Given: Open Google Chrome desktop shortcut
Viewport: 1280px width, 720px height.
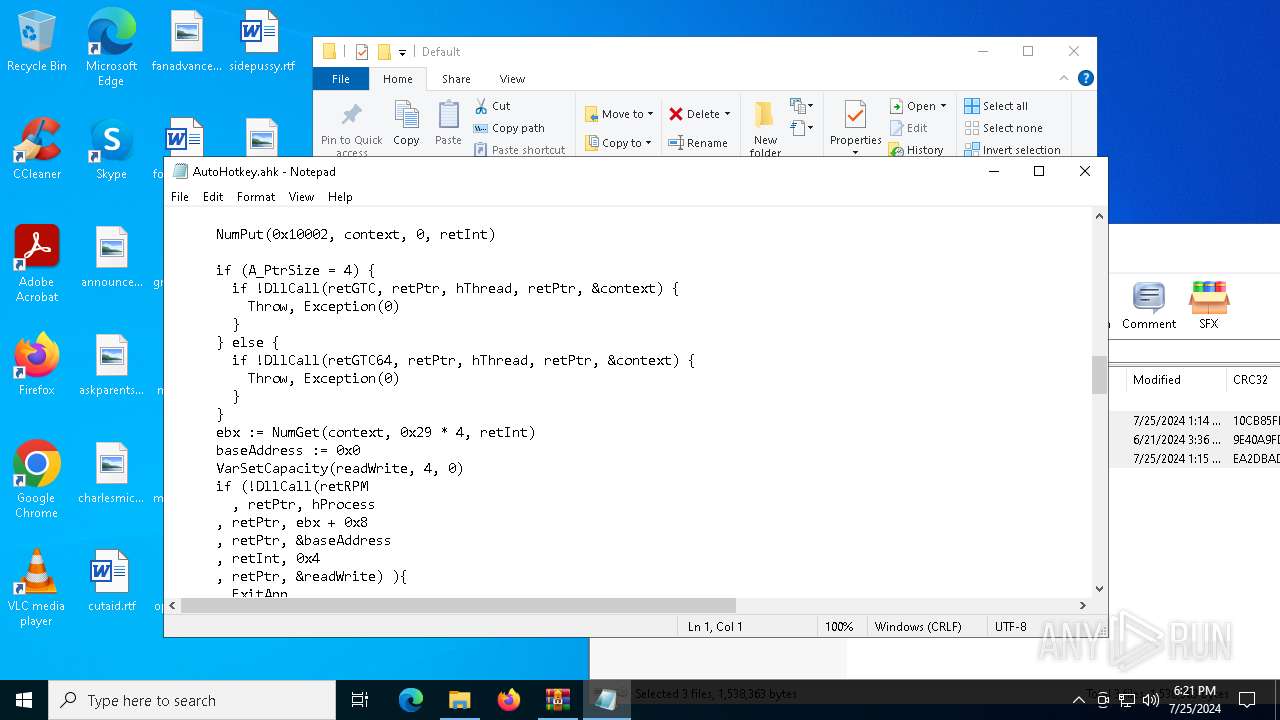Looking at the screenshot, I should tap(37, 480).
